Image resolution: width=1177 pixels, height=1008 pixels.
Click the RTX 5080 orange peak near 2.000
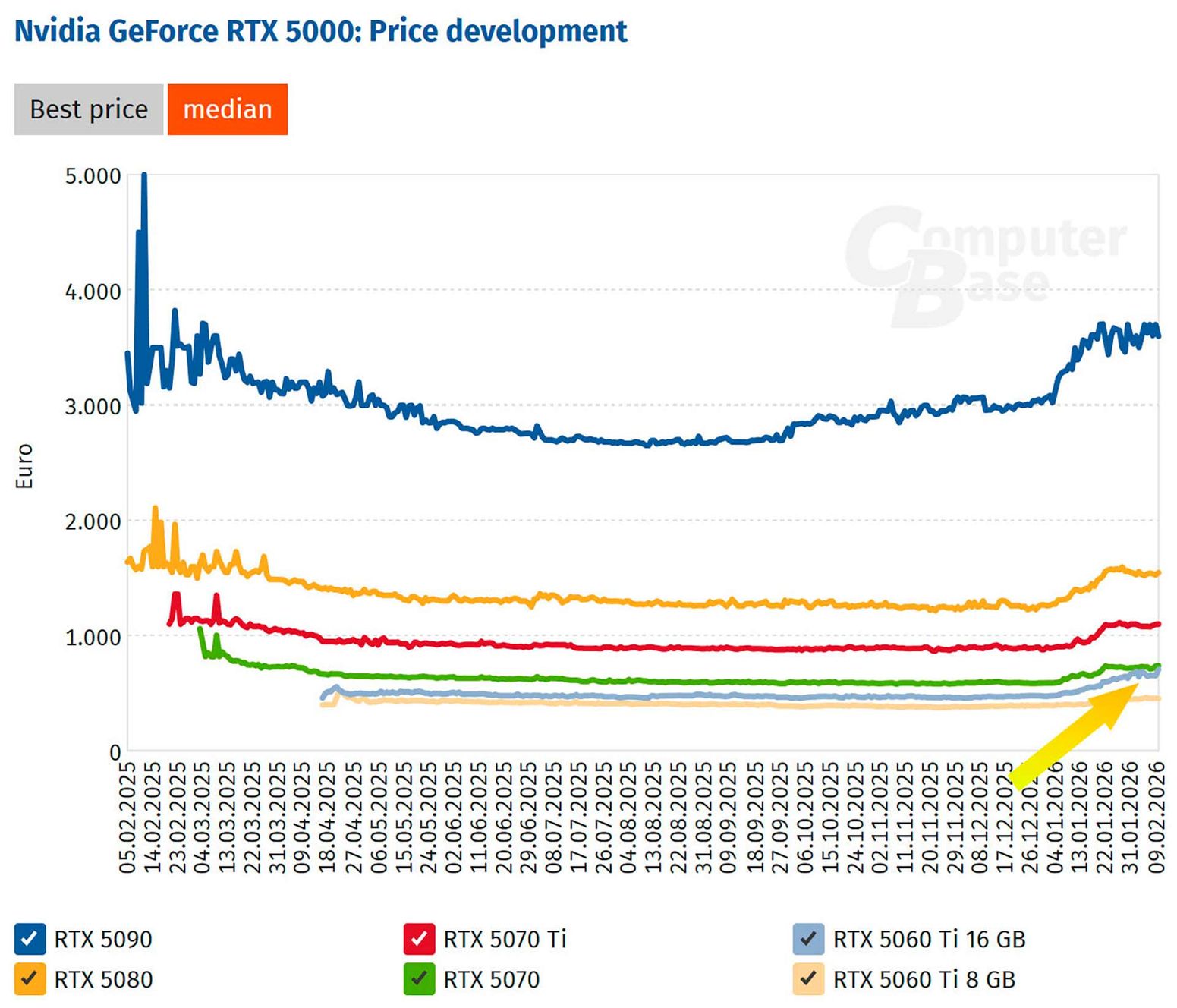156,510
